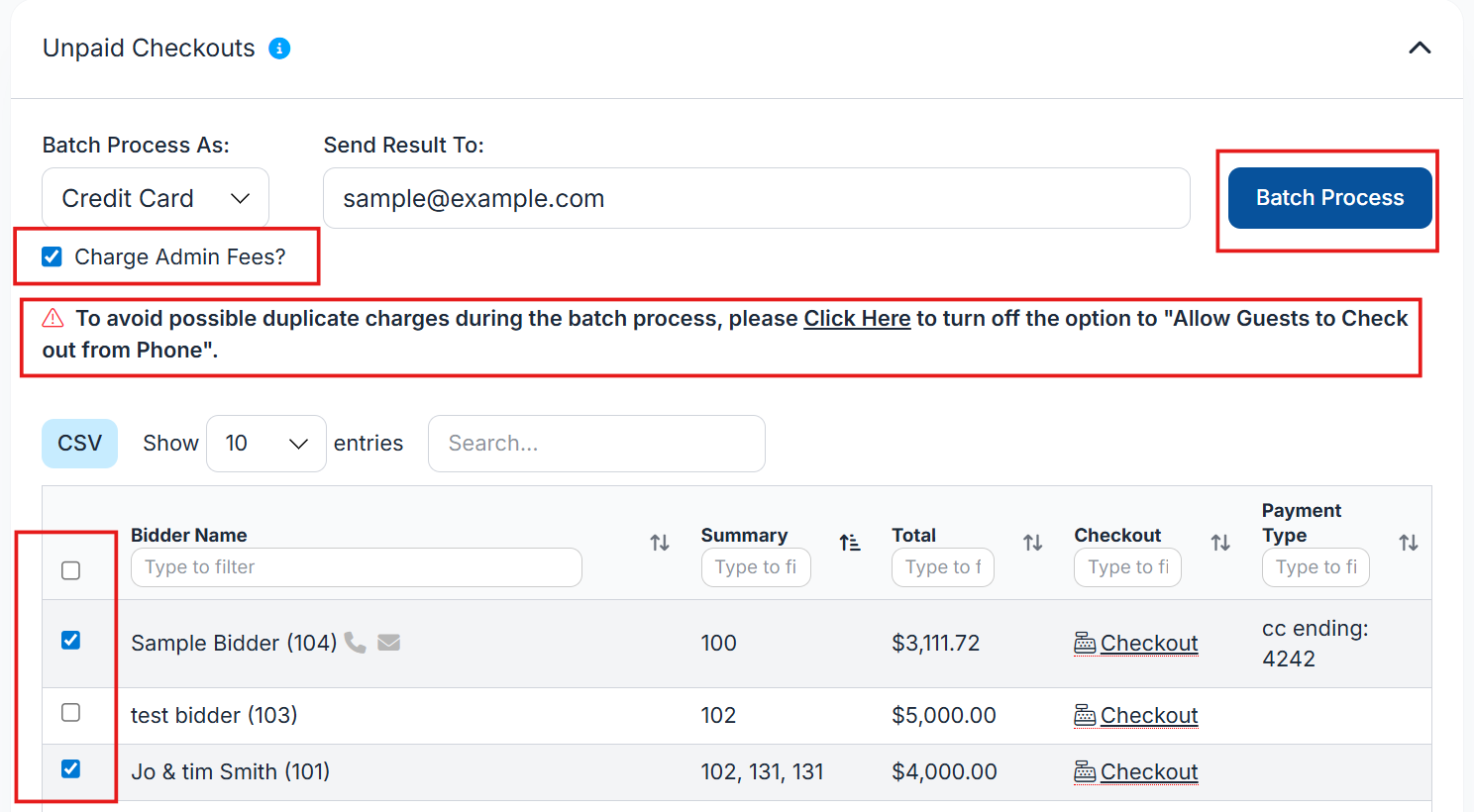Viewport: 1474px width, 812px height.
Task: Sort table by Summary column
Action: pyautogui.click(x=850, y=543)
